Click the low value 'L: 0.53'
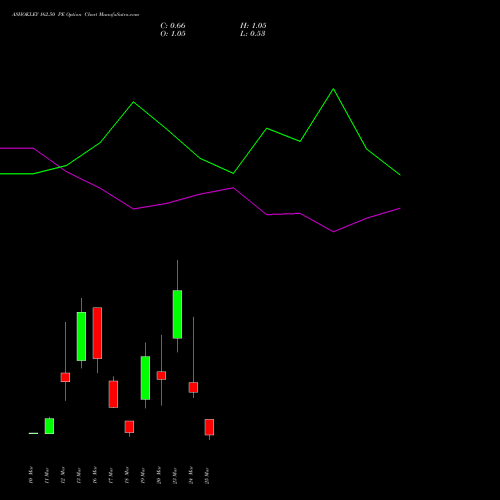The height and width of the screenshot is (500, 500). [x=253, y=34]
